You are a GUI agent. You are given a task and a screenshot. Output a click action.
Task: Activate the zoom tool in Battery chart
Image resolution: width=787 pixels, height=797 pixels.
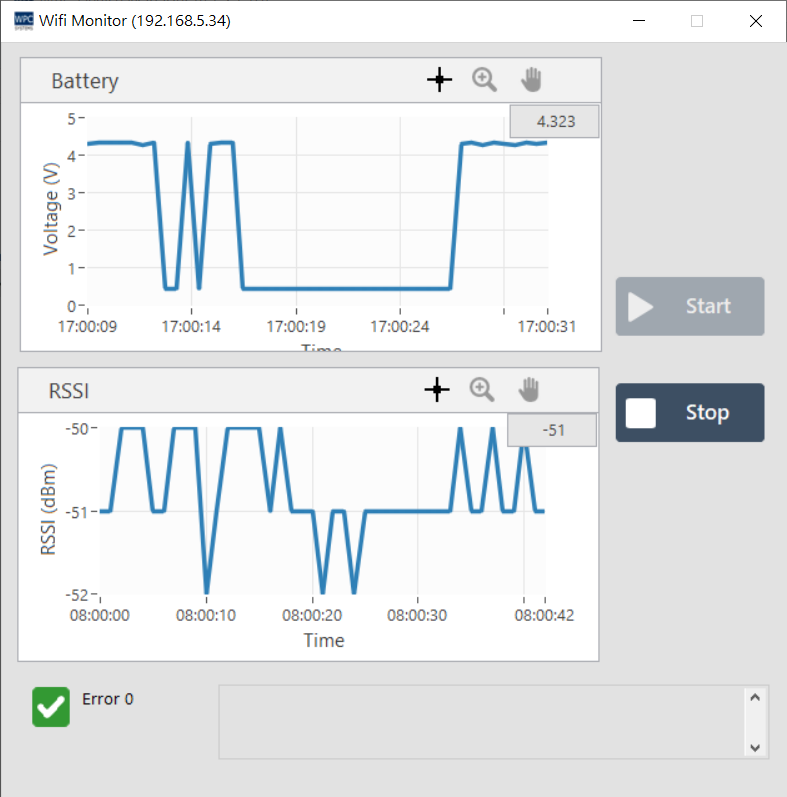tap(485, 80)
